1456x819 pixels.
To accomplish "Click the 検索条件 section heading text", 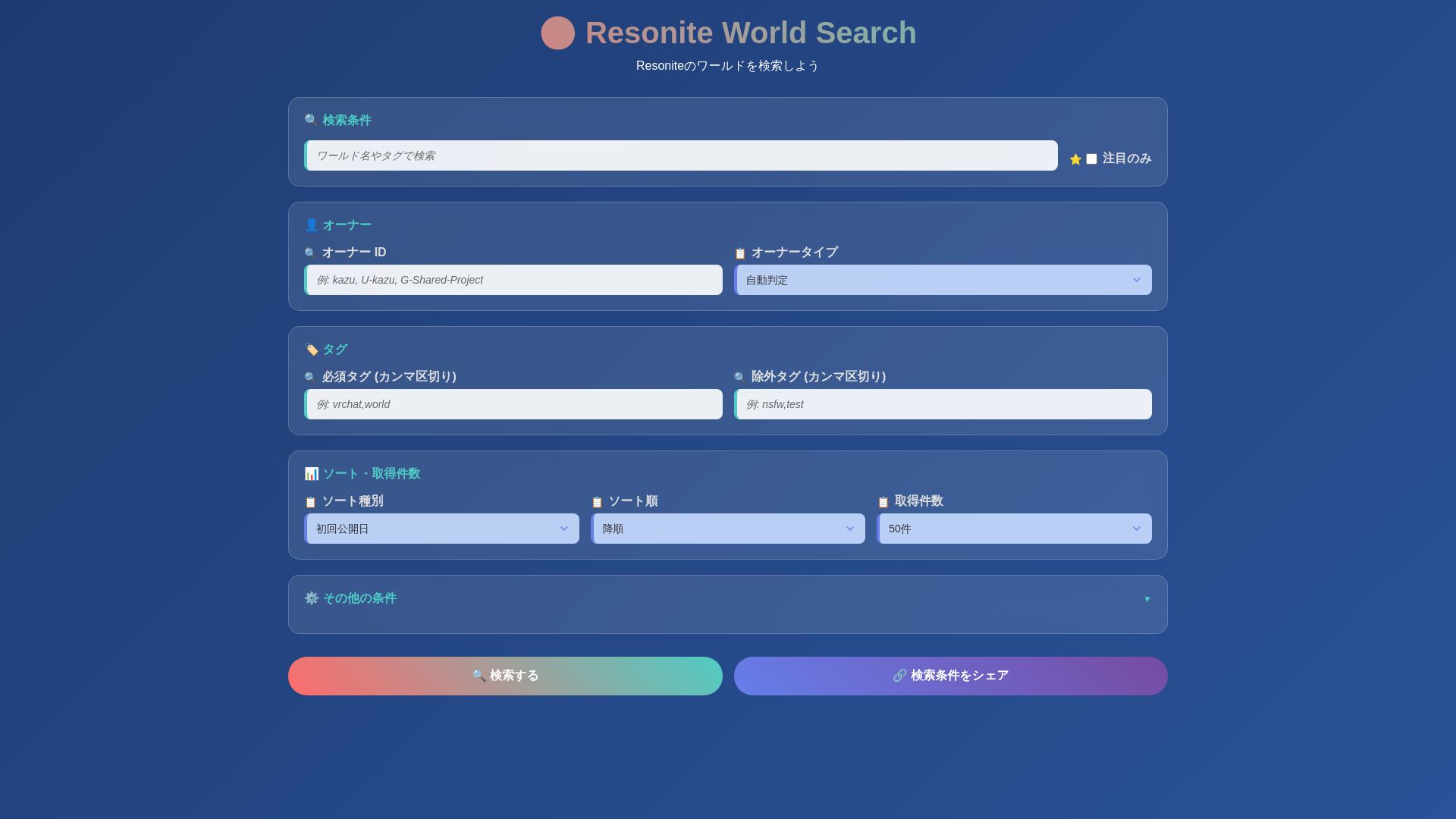I will 347,121.
